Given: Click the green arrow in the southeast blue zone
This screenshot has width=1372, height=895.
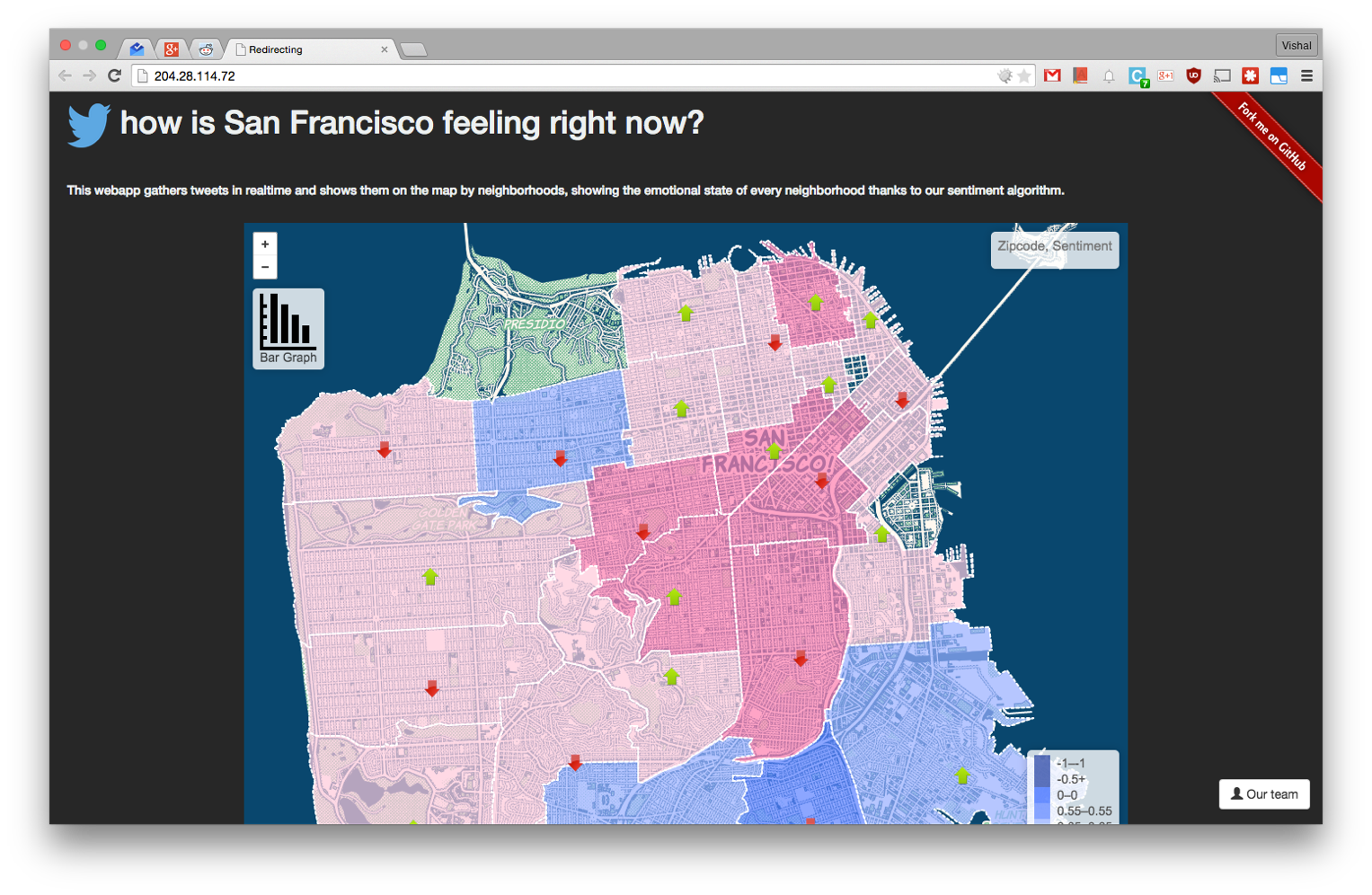Looking at the screenshot, I should 962,775.
